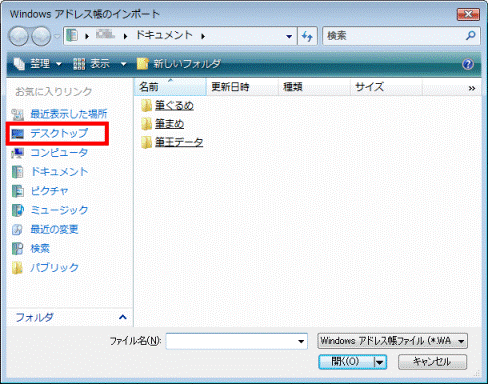Click the magnifying glass search icon

click(471, 35)
